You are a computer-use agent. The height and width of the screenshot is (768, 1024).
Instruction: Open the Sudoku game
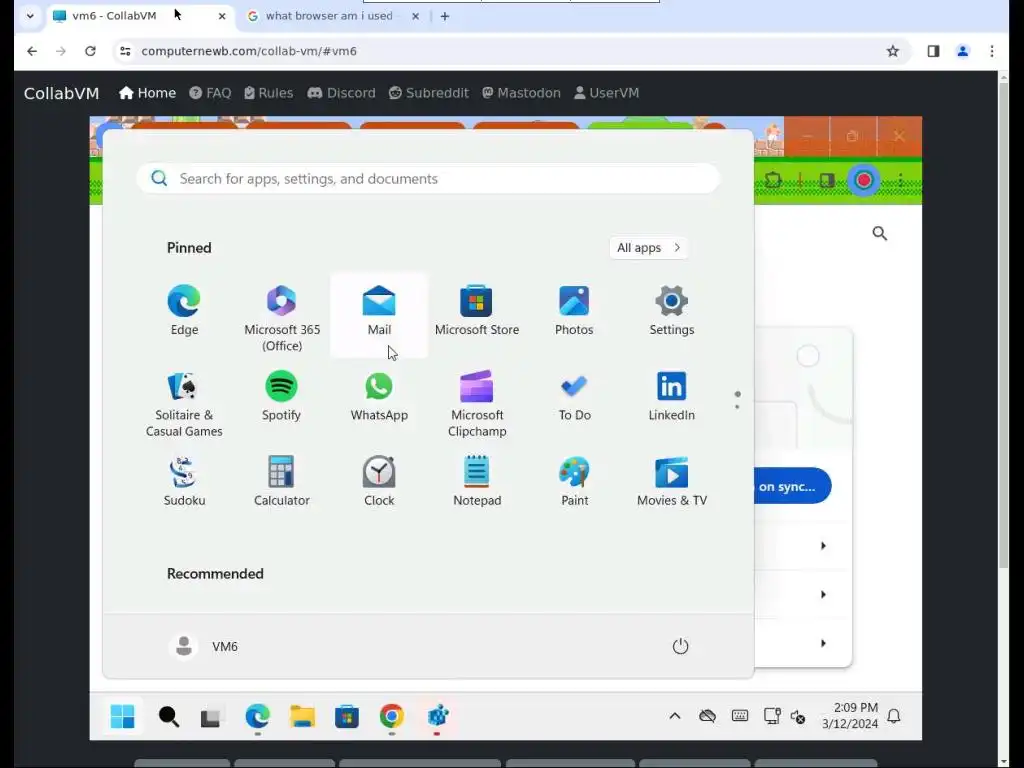[184, 482]
